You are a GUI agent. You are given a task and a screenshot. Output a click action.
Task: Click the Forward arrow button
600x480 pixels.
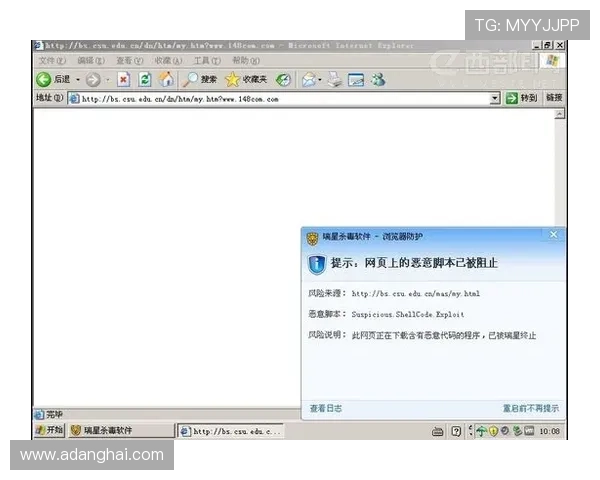pos(93,80)
